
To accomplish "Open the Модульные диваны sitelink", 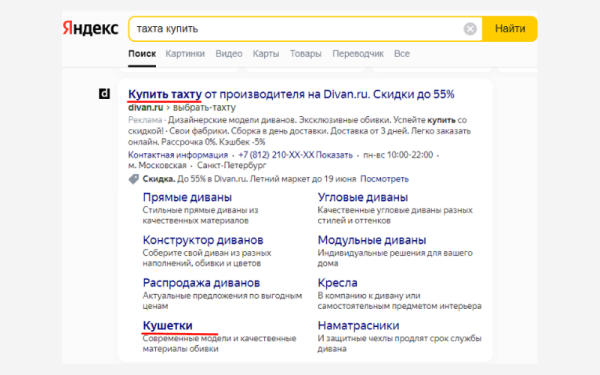I will 372,240.
